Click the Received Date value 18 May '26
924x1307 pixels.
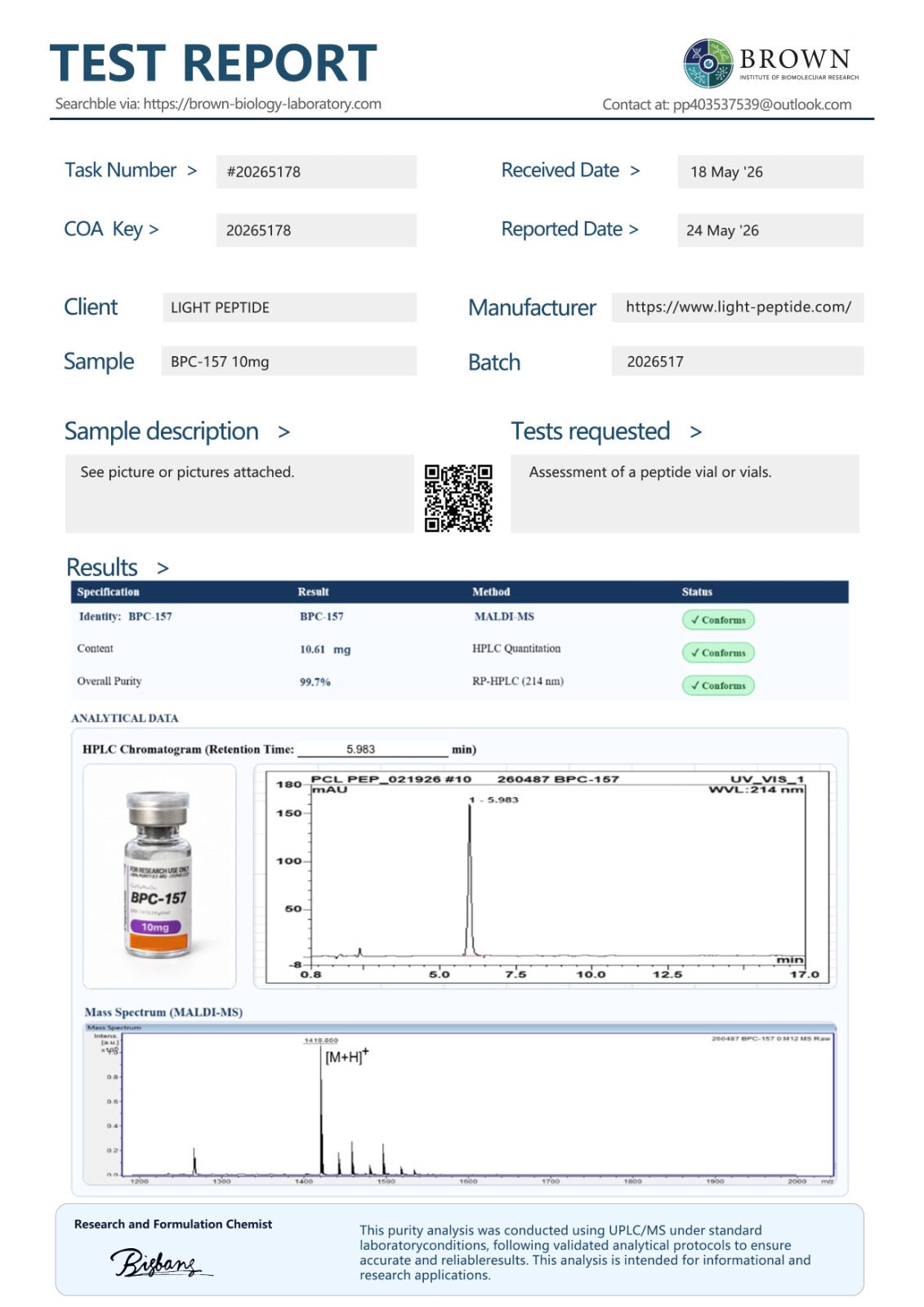pos(770,172)
